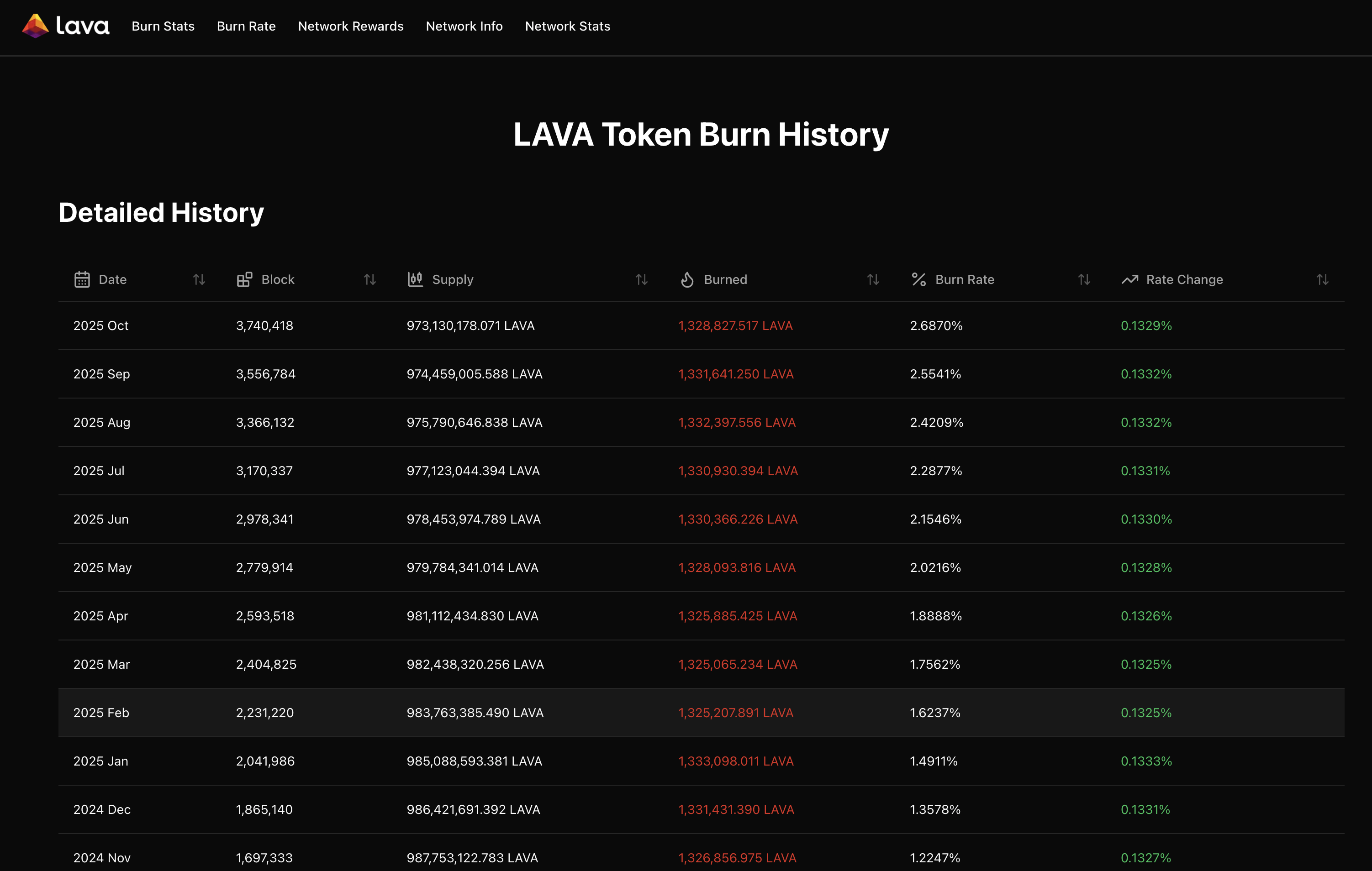This screenshot has width=1372, height=871.
Task: Open the Burn Stats page
Action: [x=163, y=26]
